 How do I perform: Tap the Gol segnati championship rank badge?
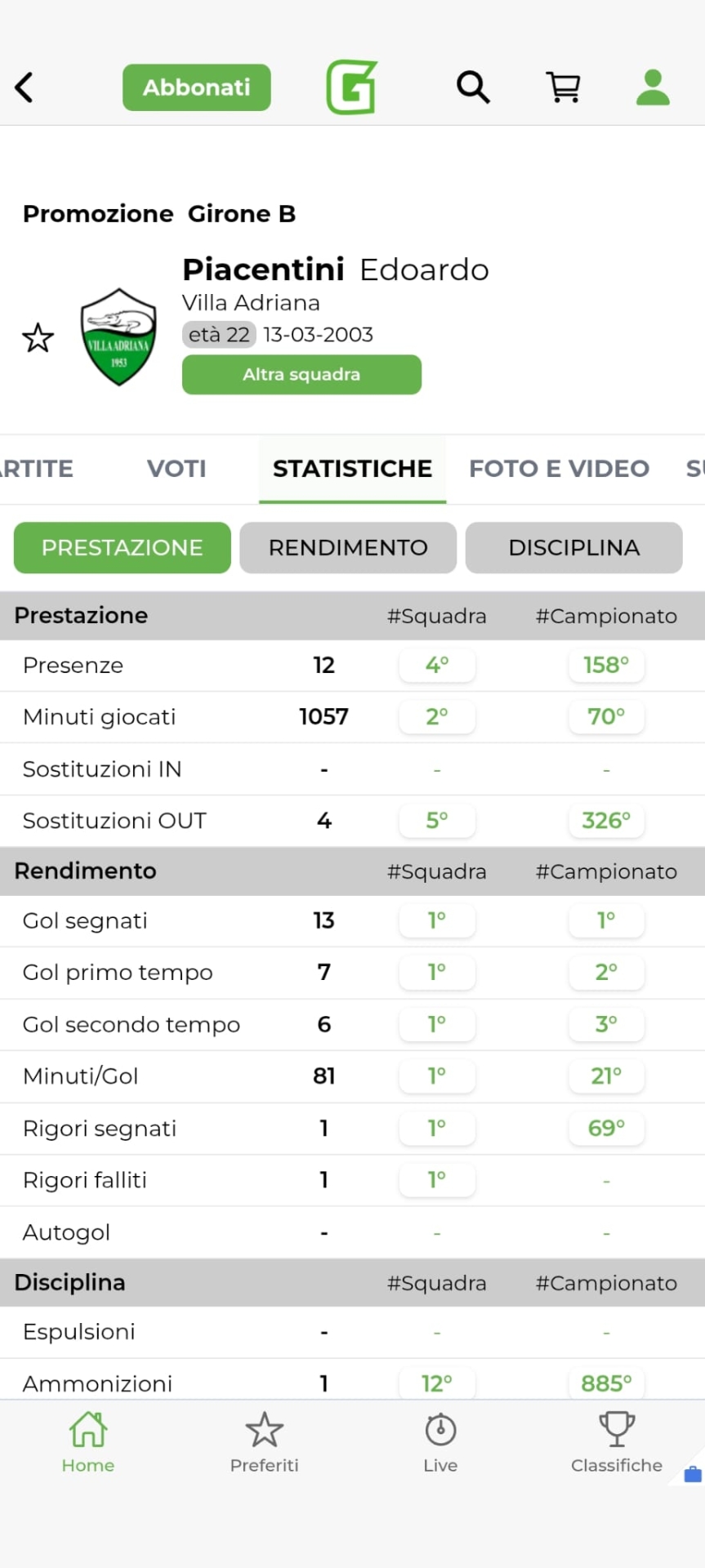point(606,921)
